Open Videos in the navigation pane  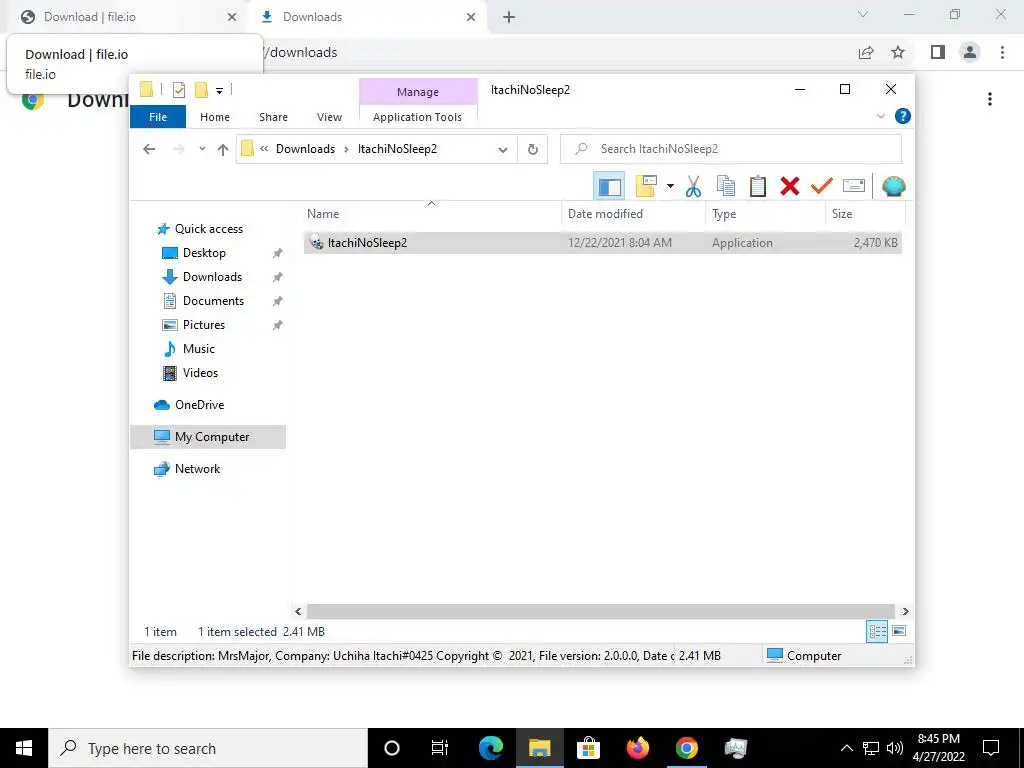[x=200, y=373]
